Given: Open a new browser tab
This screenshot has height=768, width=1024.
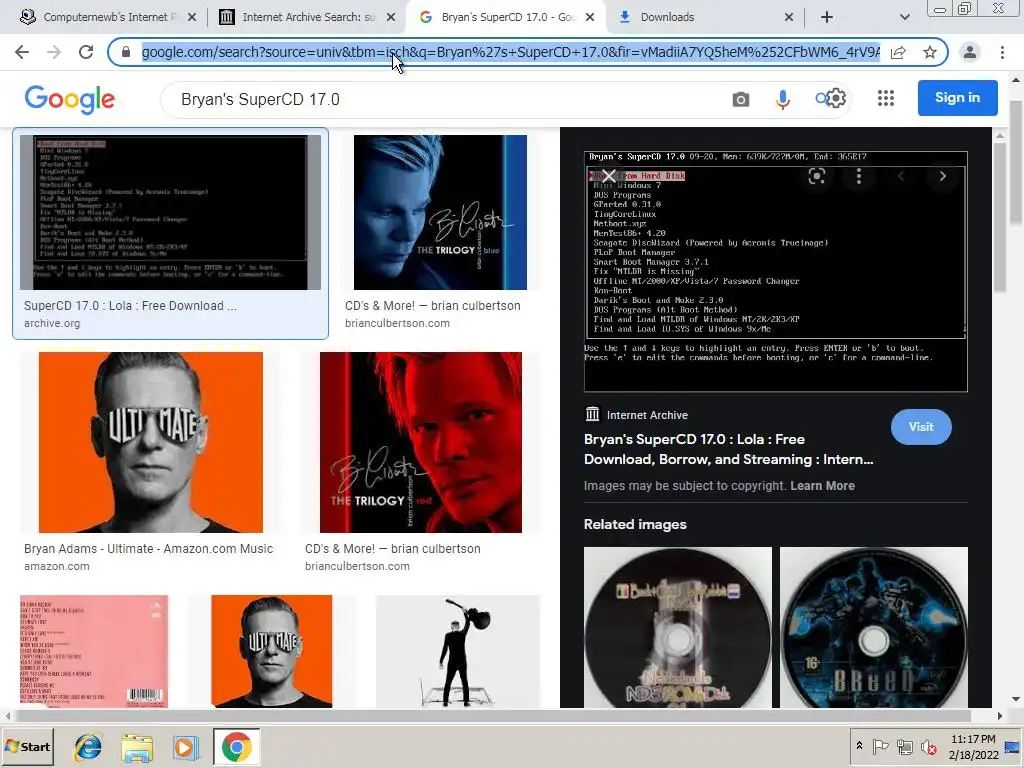Looking at the screenshot, I should click(x=827, y=17).
